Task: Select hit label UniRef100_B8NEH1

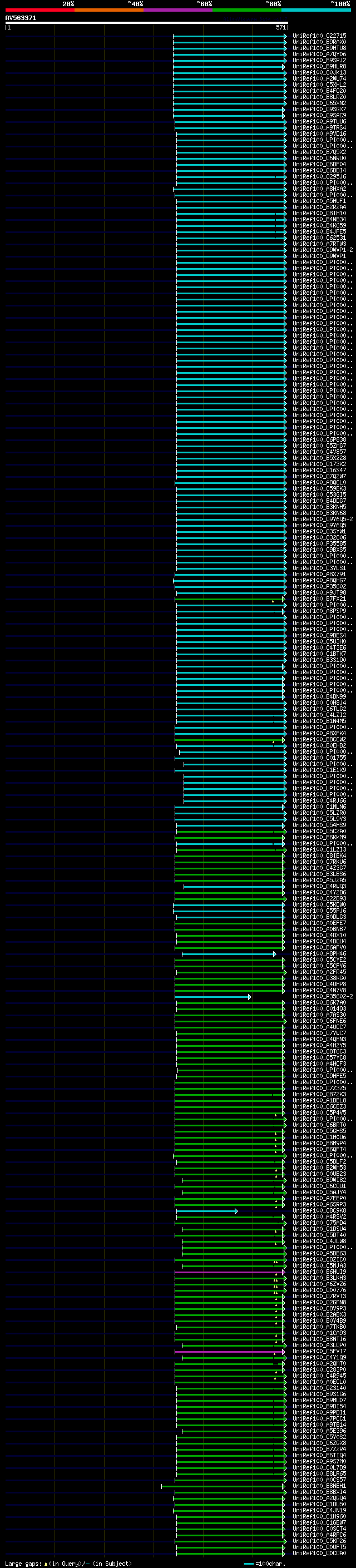Action: 319,1486
